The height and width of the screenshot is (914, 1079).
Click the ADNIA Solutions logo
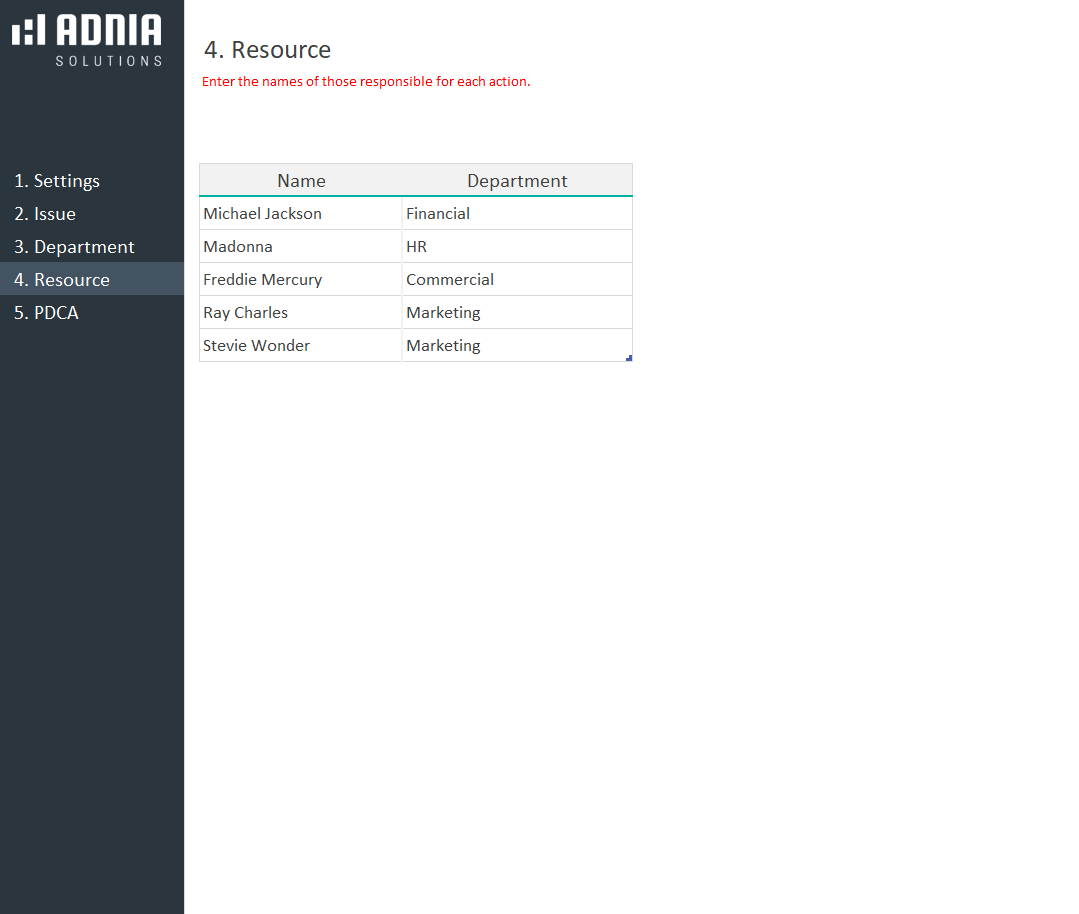coord(87,40)
